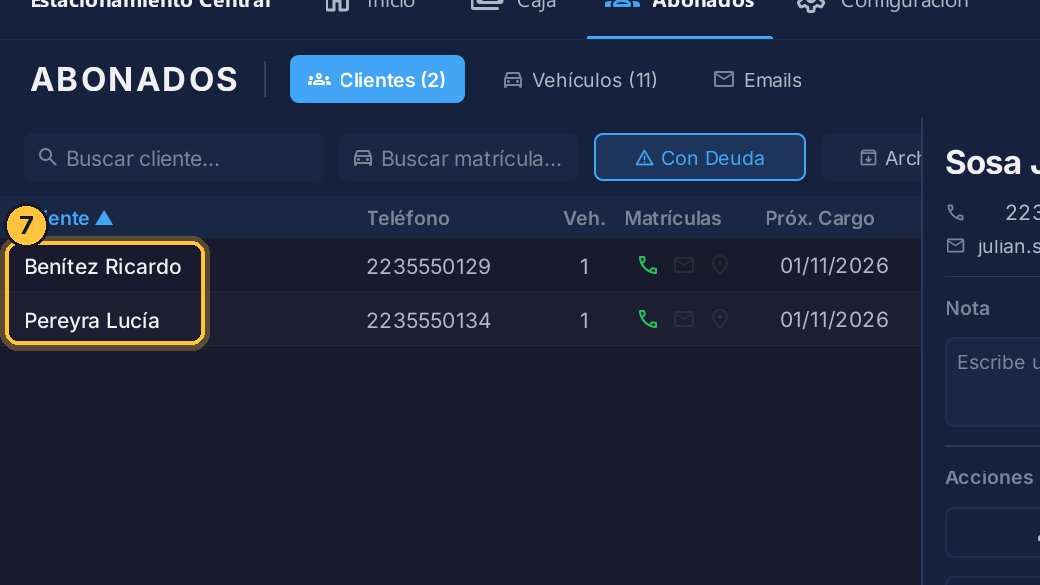Click the Configuración gear icon
This screenshot has width=1040, height=585.
(x=811, y=4)
